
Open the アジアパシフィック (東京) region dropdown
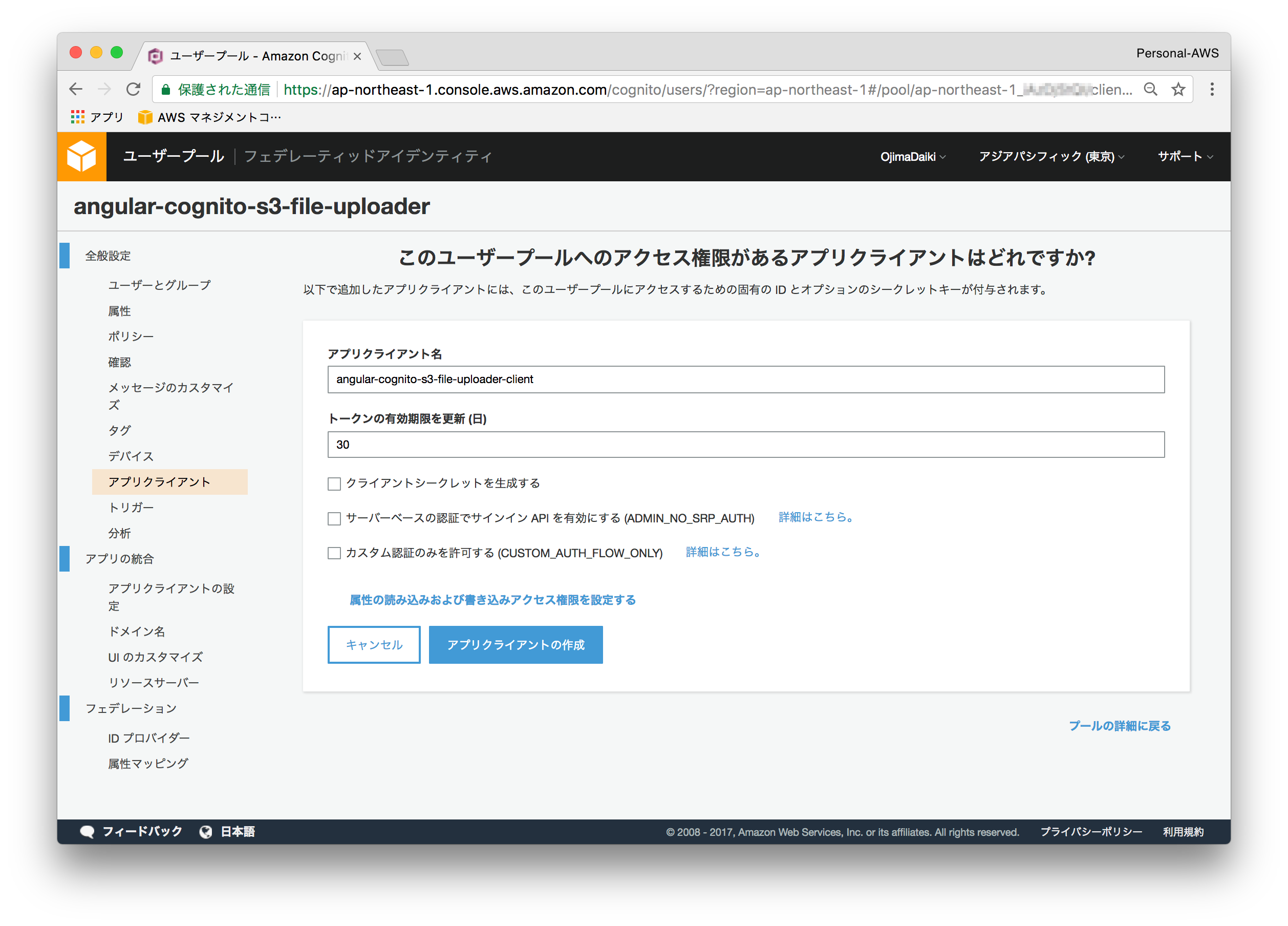tap(1051, 157)
